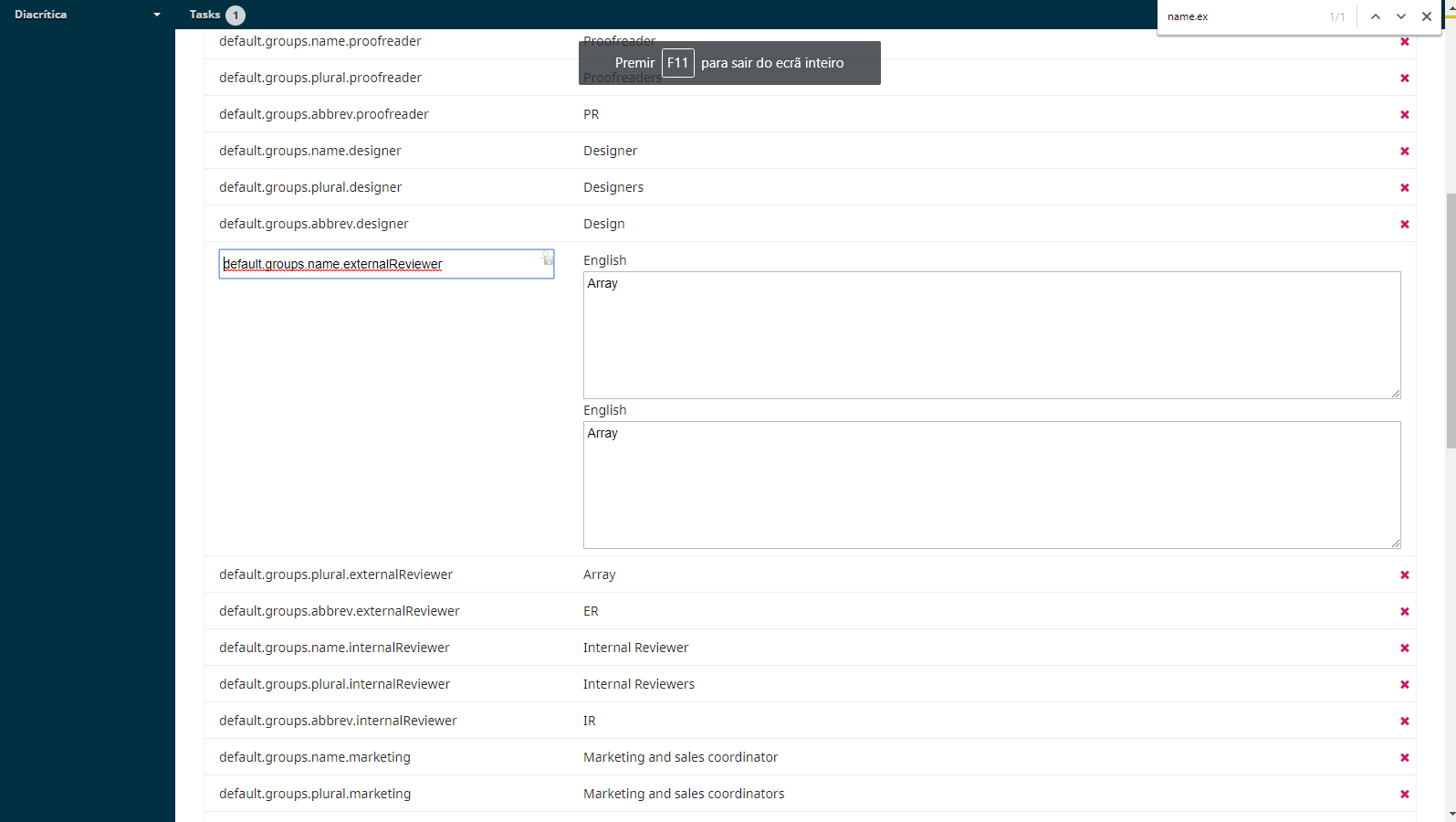Delete the default.groups.abbrev.designer row

point(1405,224)
